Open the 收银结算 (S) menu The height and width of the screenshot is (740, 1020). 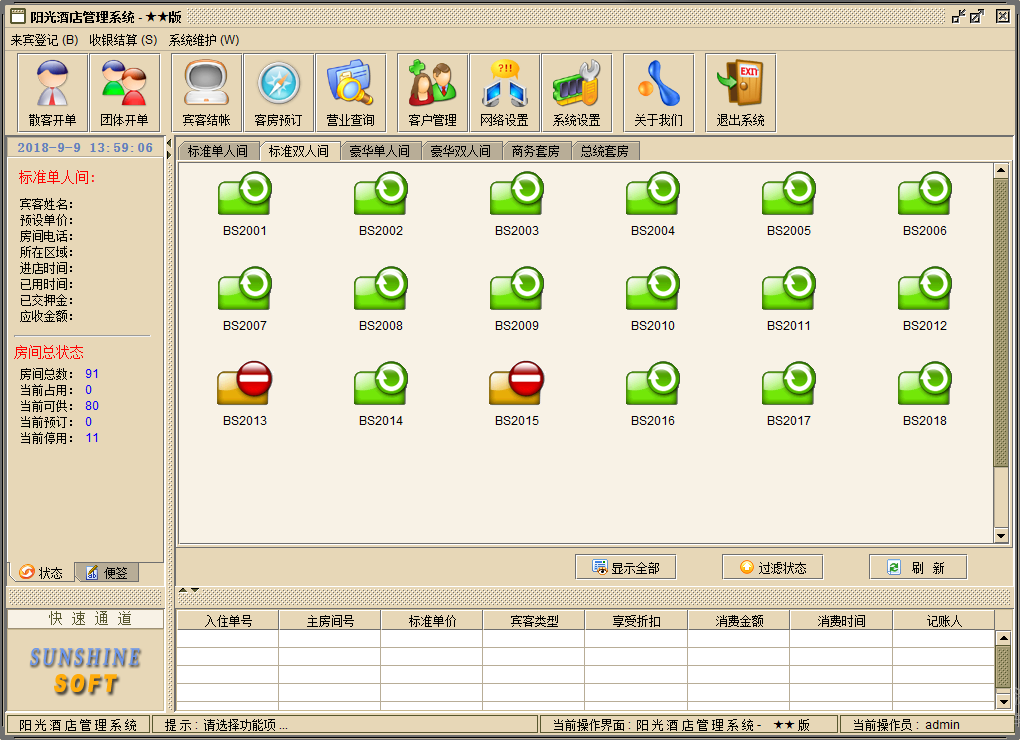[123, 40]
